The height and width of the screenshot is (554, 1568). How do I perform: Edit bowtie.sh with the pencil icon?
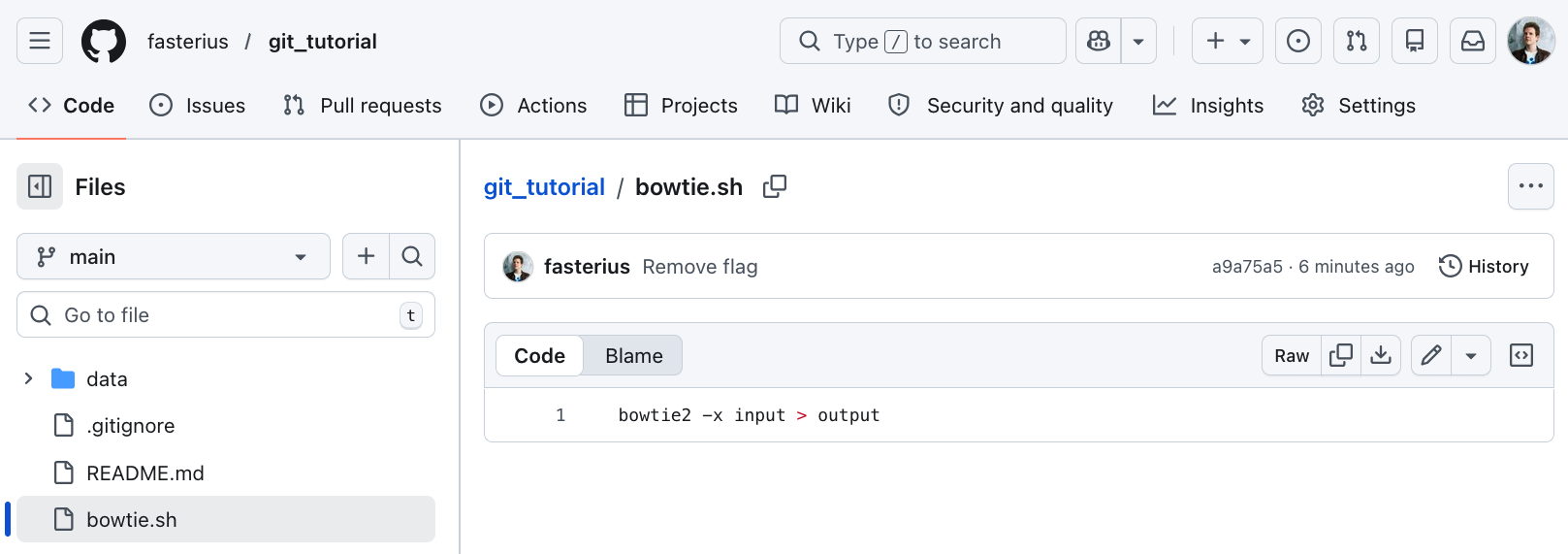(x=1431, y=356)
